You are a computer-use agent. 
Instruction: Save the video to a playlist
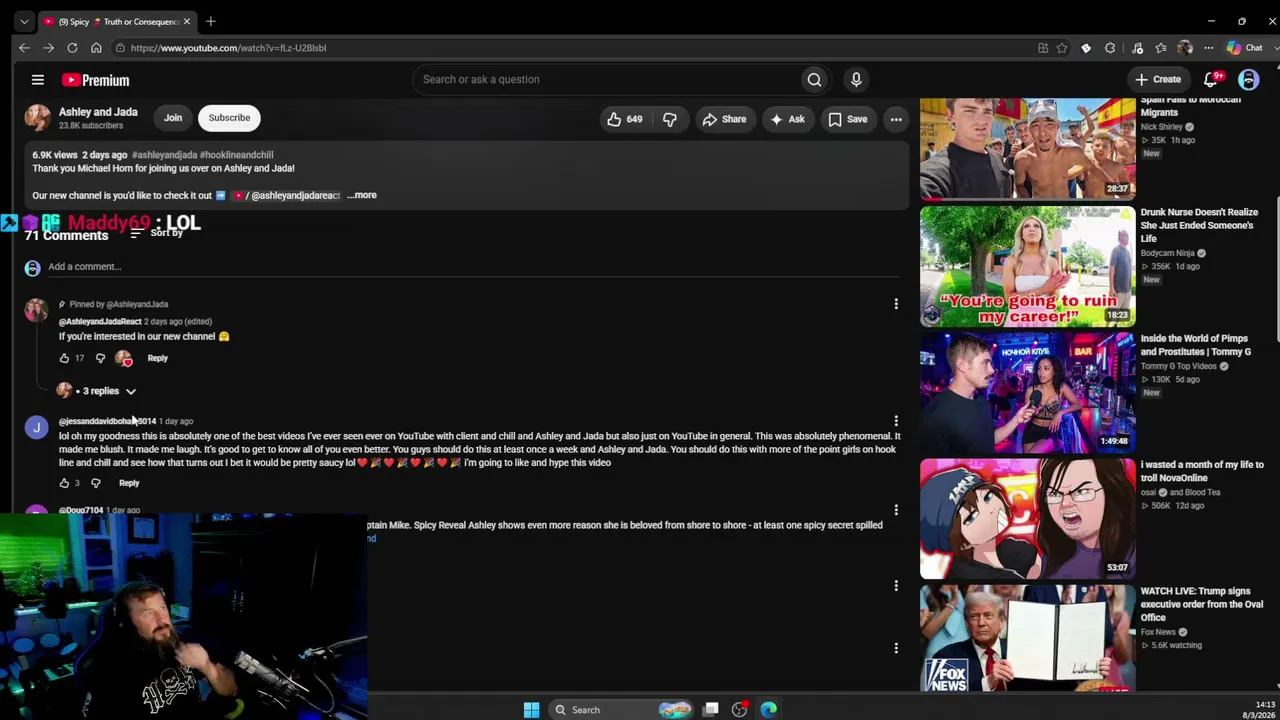(847, 119)
